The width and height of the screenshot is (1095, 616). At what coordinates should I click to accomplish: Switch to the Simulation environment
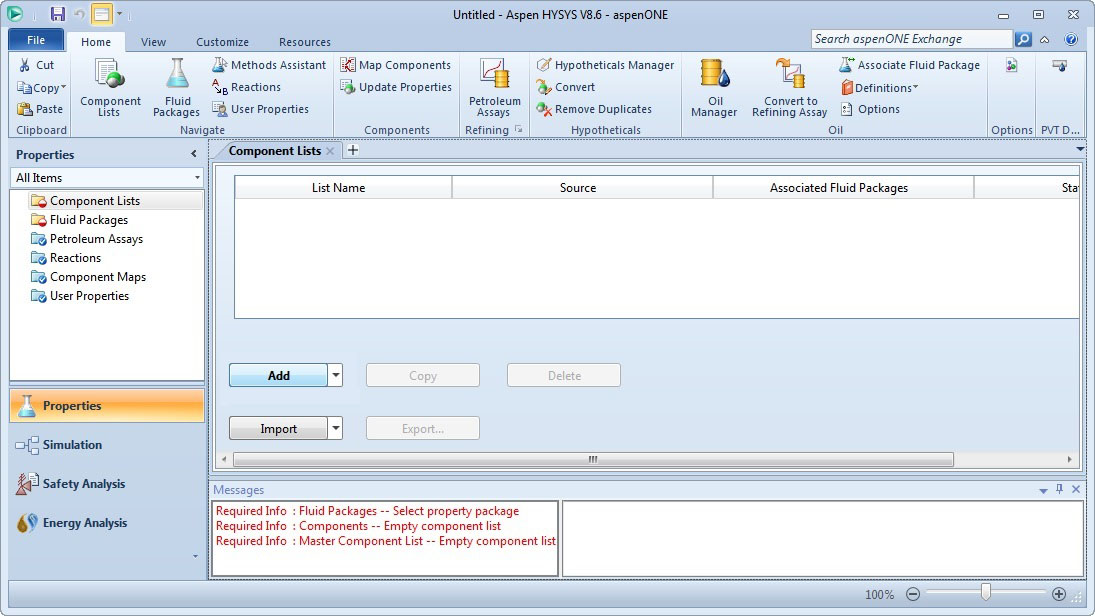coord(72,445)
